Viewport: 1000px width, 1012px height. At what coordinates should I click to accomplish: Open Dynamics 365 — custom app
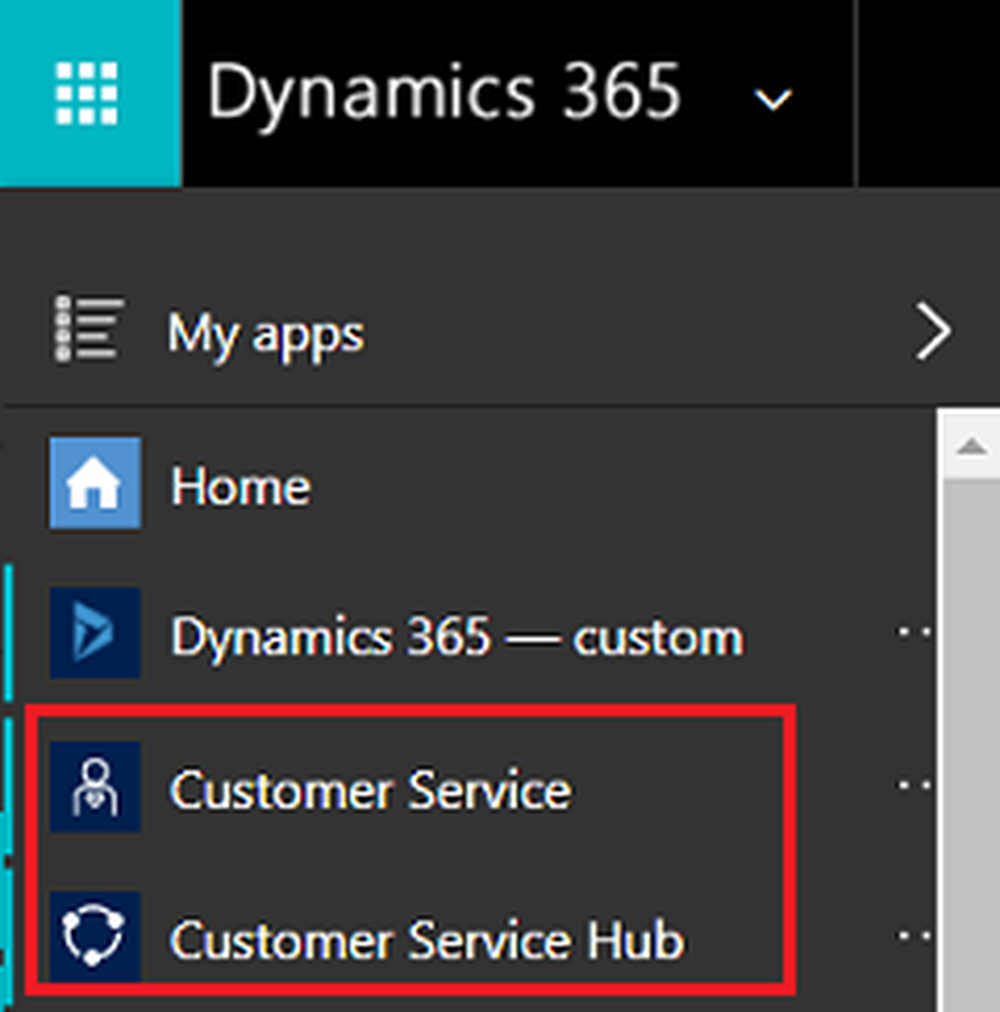[x=457, y=637]
